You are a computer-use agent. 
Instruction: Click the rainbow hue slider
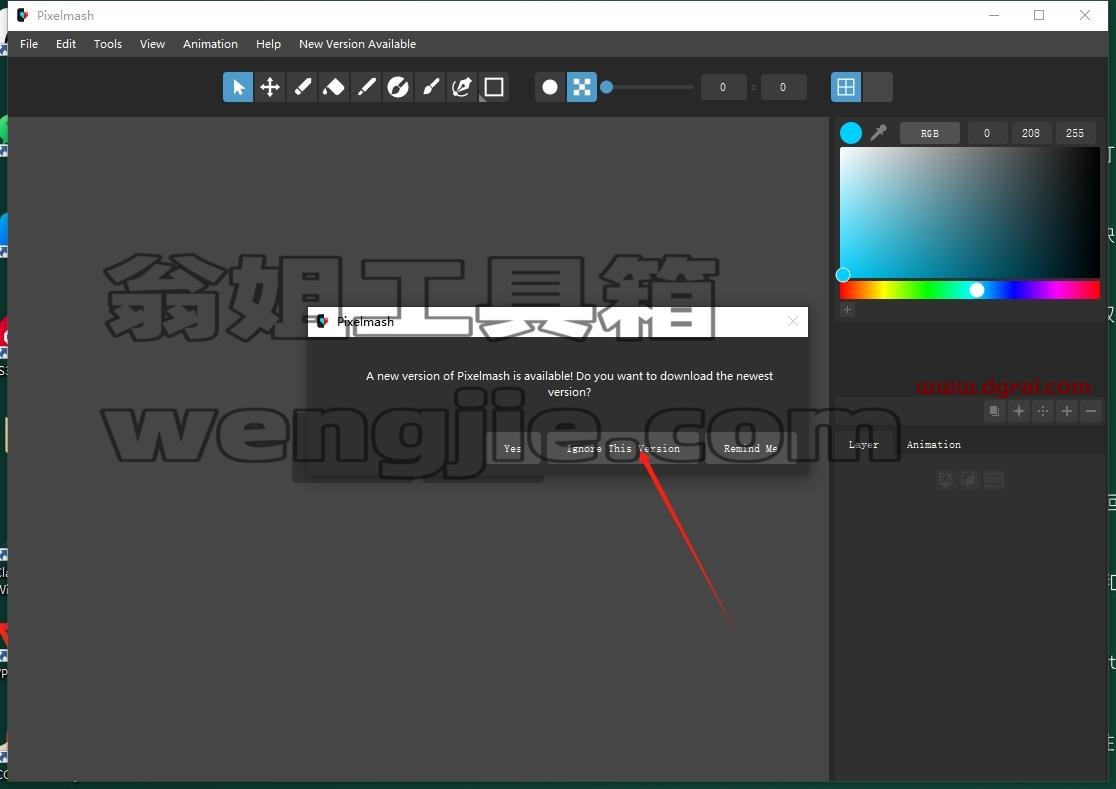(970, 290)
